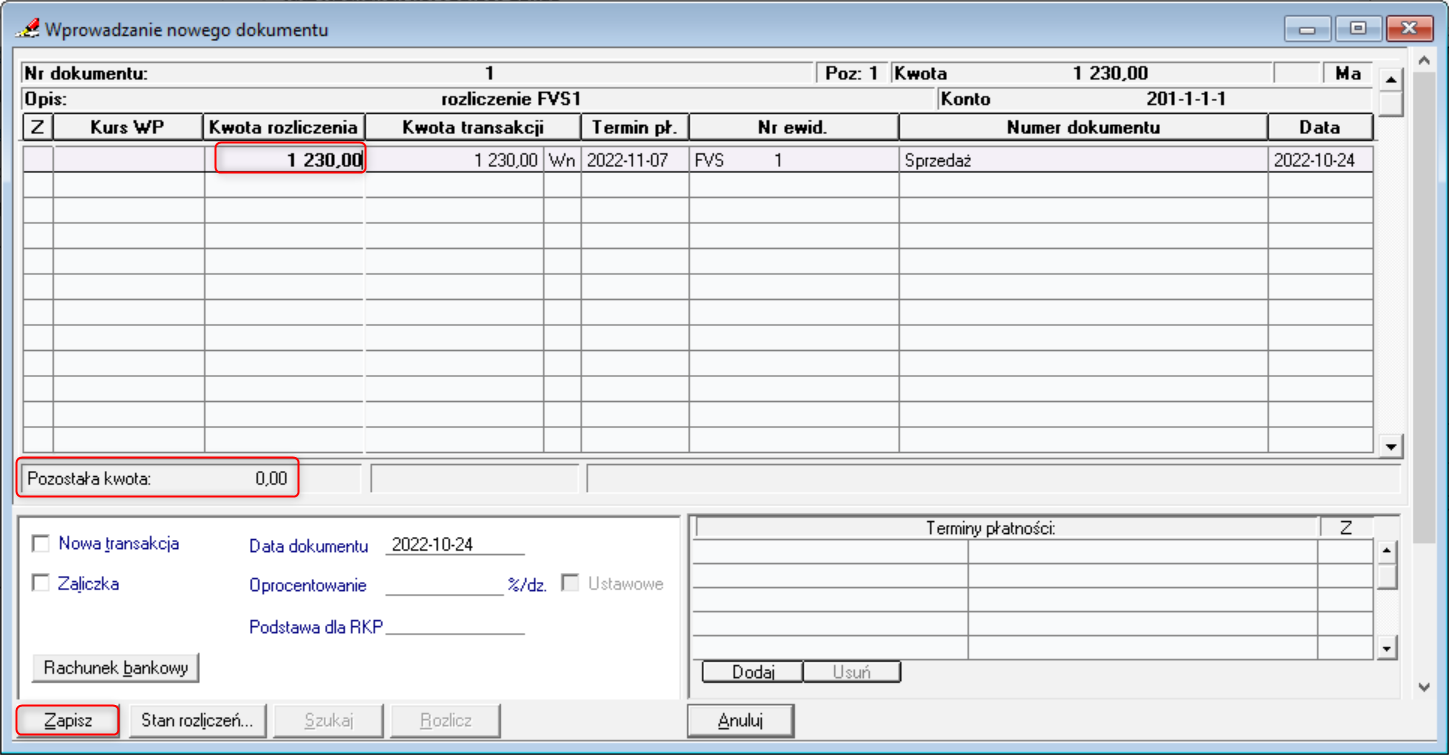Cancel with the Anuluj button
The height and width of the screenshot is (755, 1449).
741,721
